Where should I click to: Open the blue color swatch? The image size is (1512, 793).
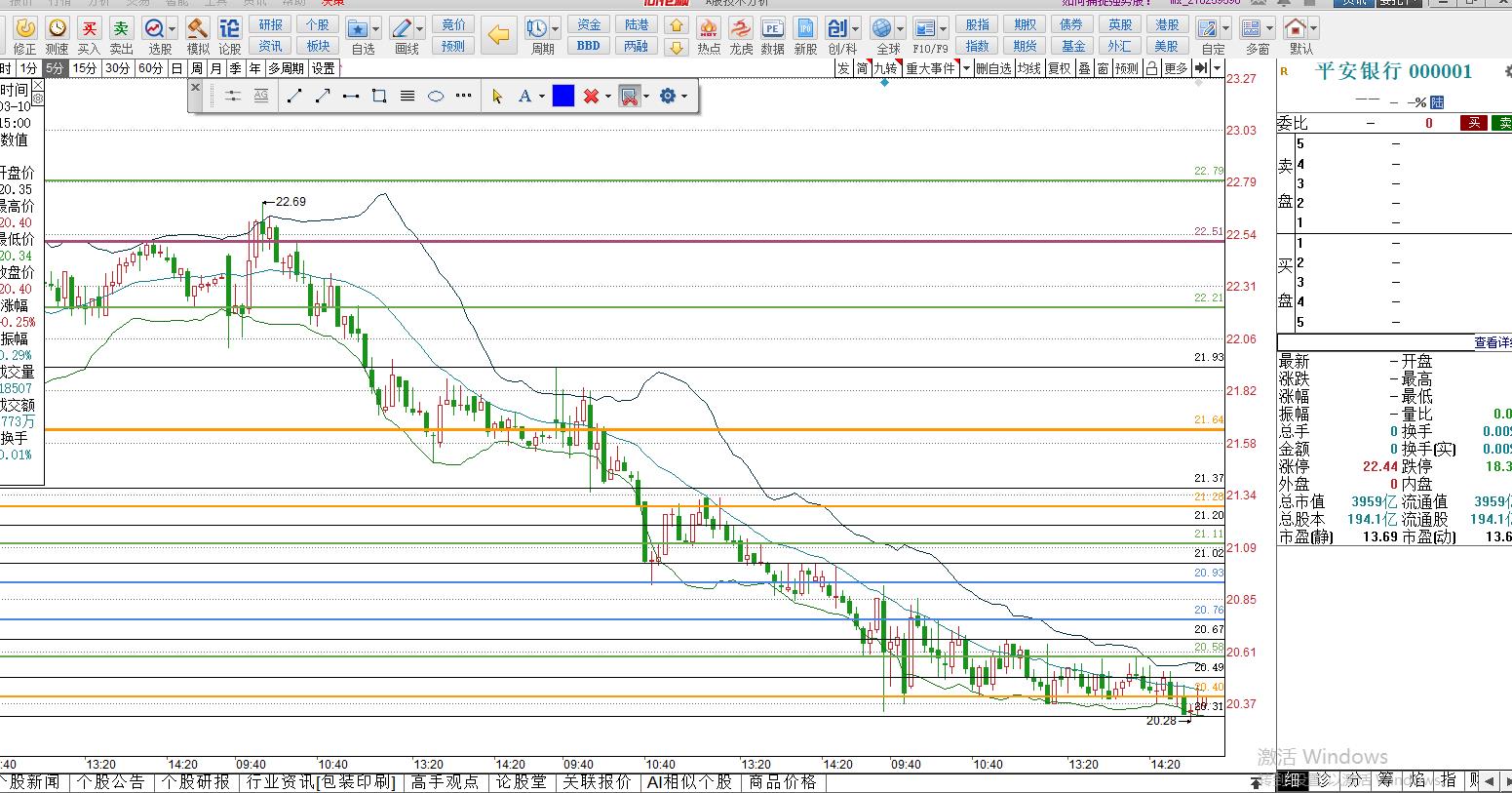click(x=563, y=96)
